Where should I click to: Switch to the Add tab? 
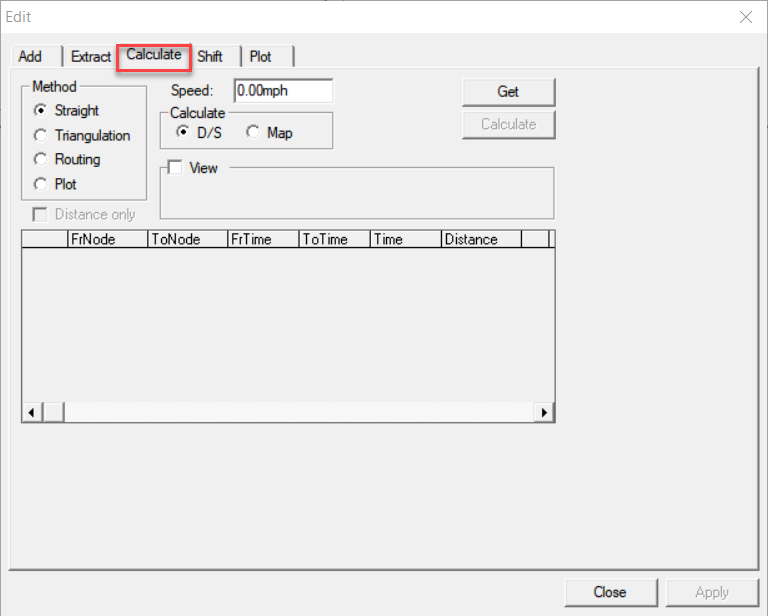pos(37,56)
